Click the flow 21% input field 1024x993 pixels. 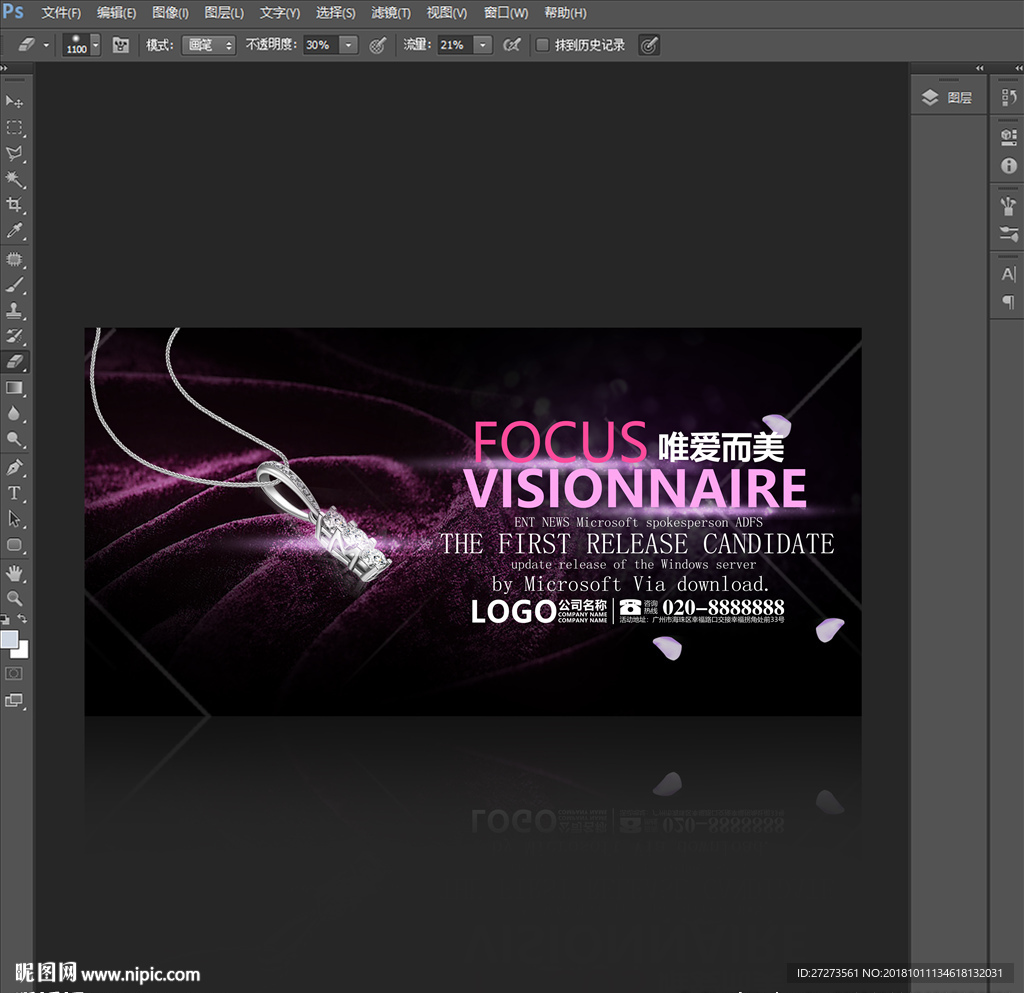(453, 45)
